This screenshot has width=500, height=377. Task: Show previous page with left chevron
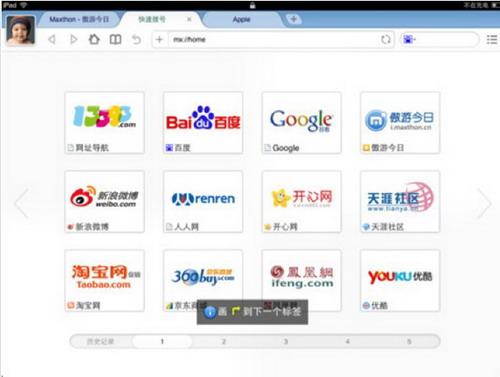click(22, 203)
